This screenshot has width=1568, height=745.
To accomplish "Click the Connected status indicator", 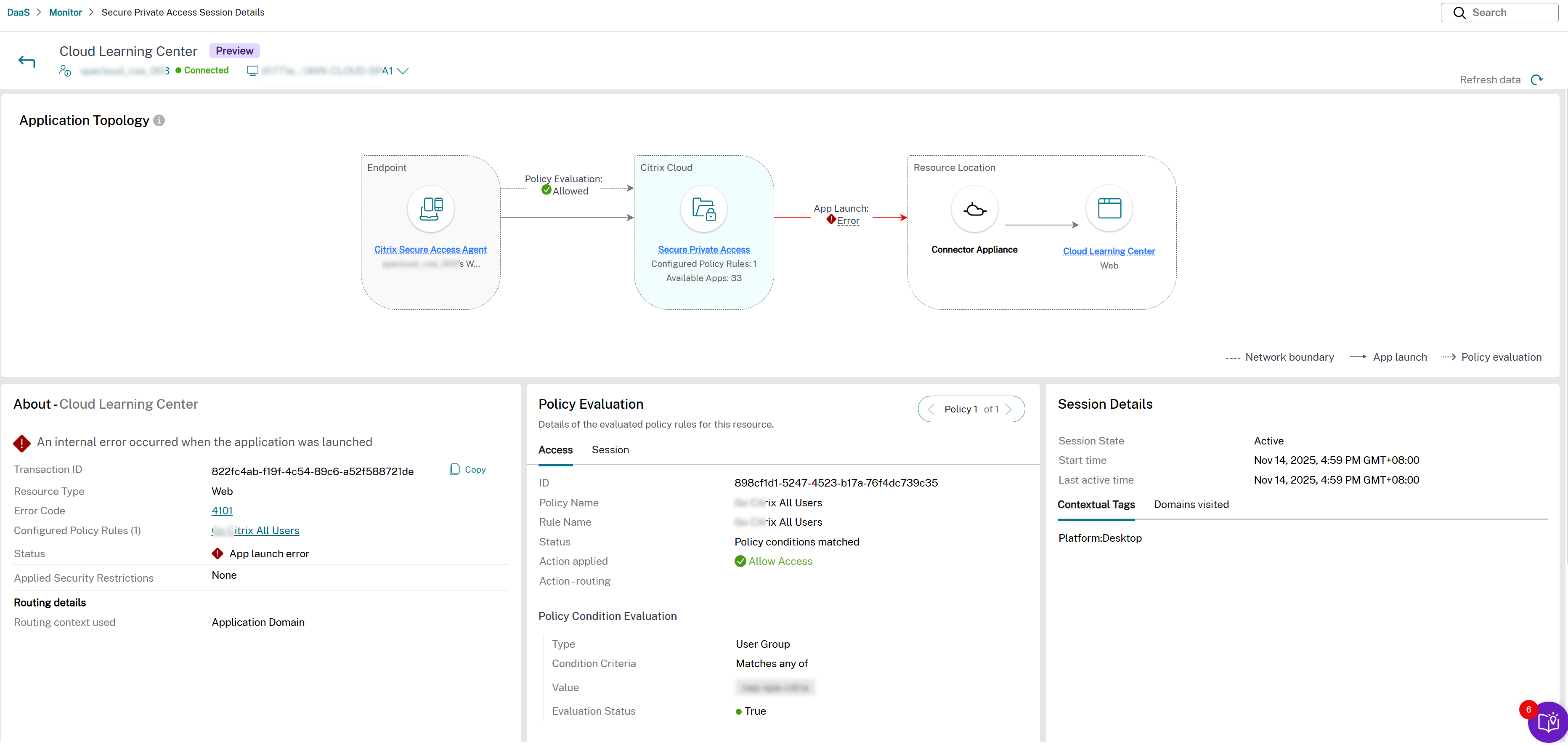I will coord(202,71).
